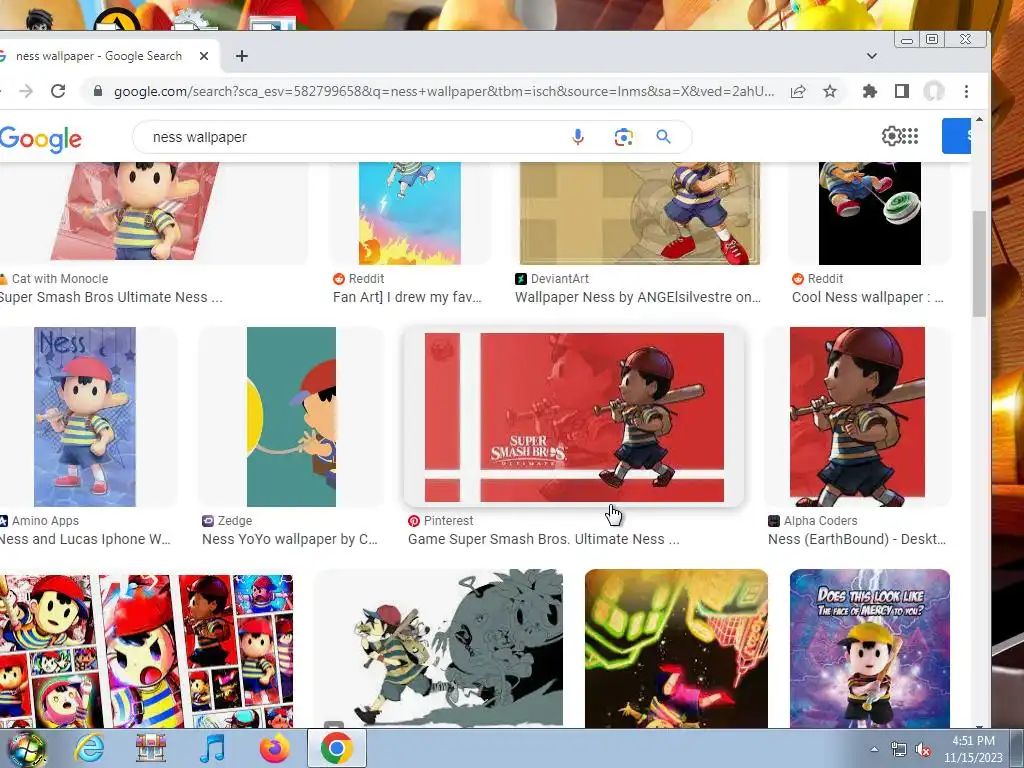
Task: Open a new browser tab
Action: coord(242,56)
